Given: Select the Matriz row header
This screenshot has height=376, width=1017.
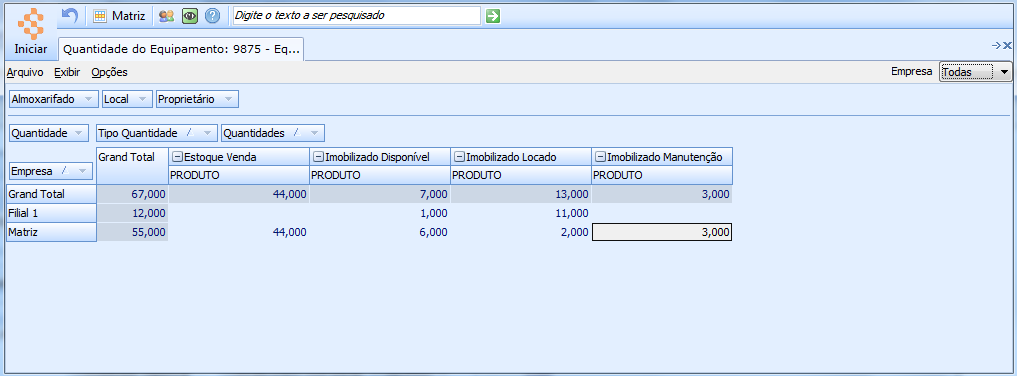Looking at the screenshot, I should point(51,231).
